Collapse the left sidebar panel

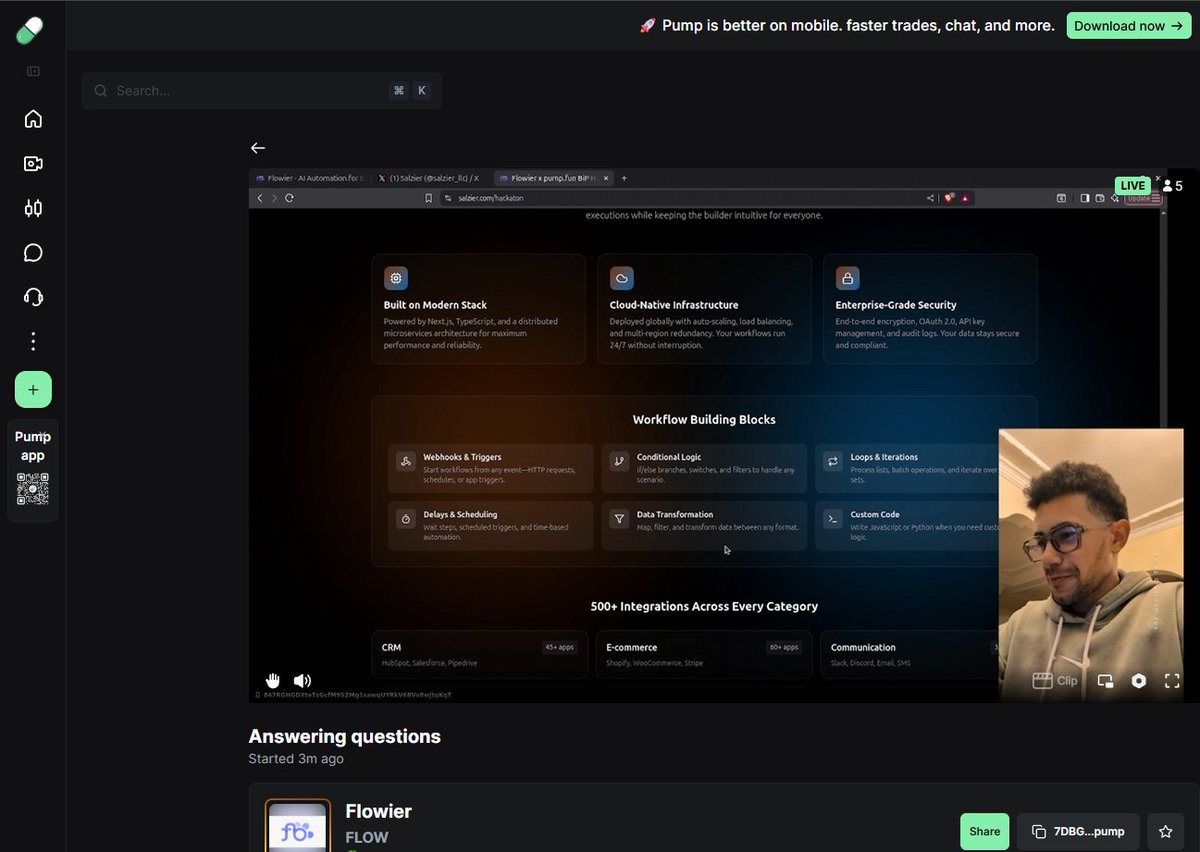33,71
